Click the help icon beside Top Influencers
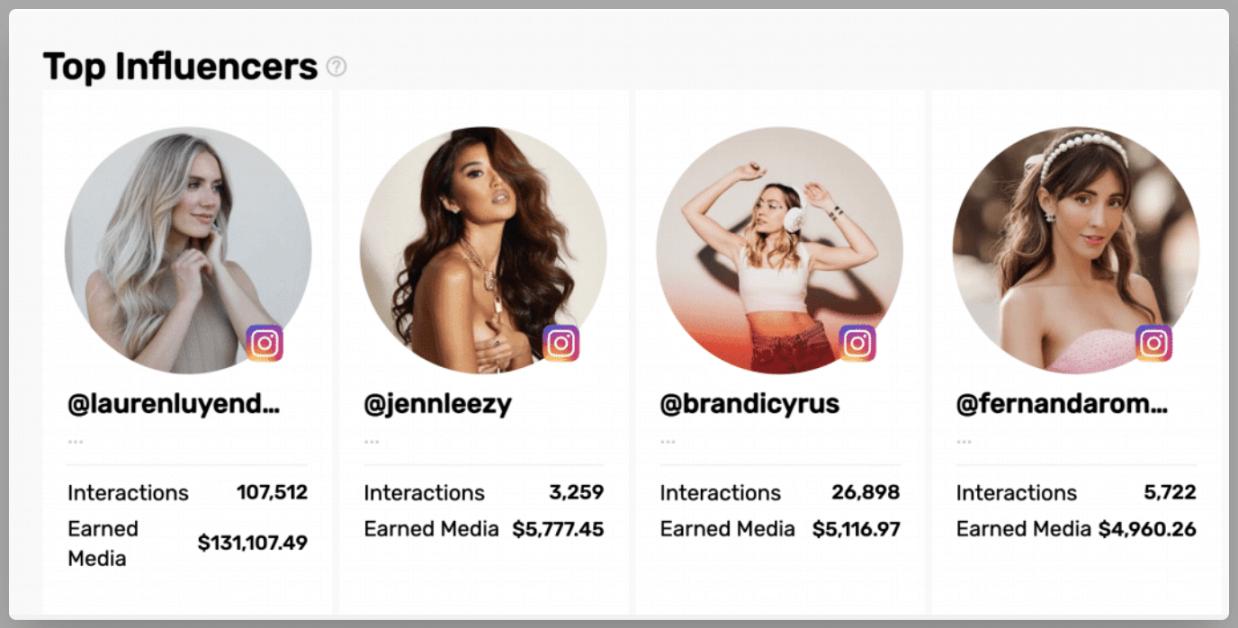This screenshot has height=628, width=1238. (337, 67)
